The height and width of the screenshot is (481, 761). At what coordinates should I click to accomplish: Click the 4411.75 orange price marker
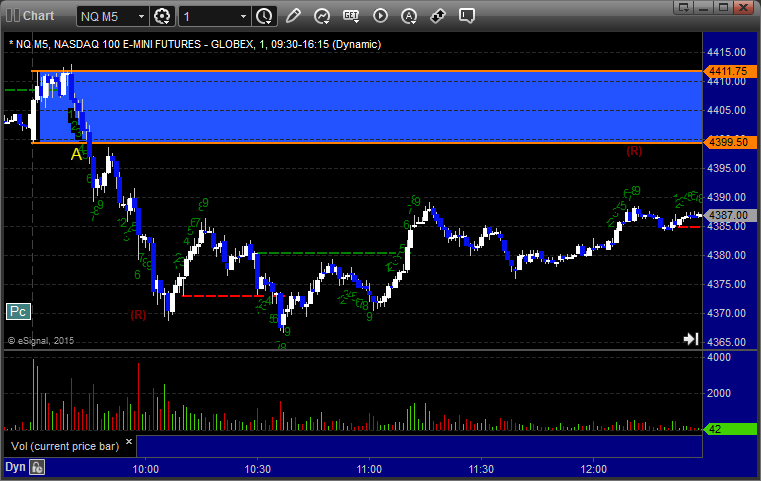tap(729, 71)
